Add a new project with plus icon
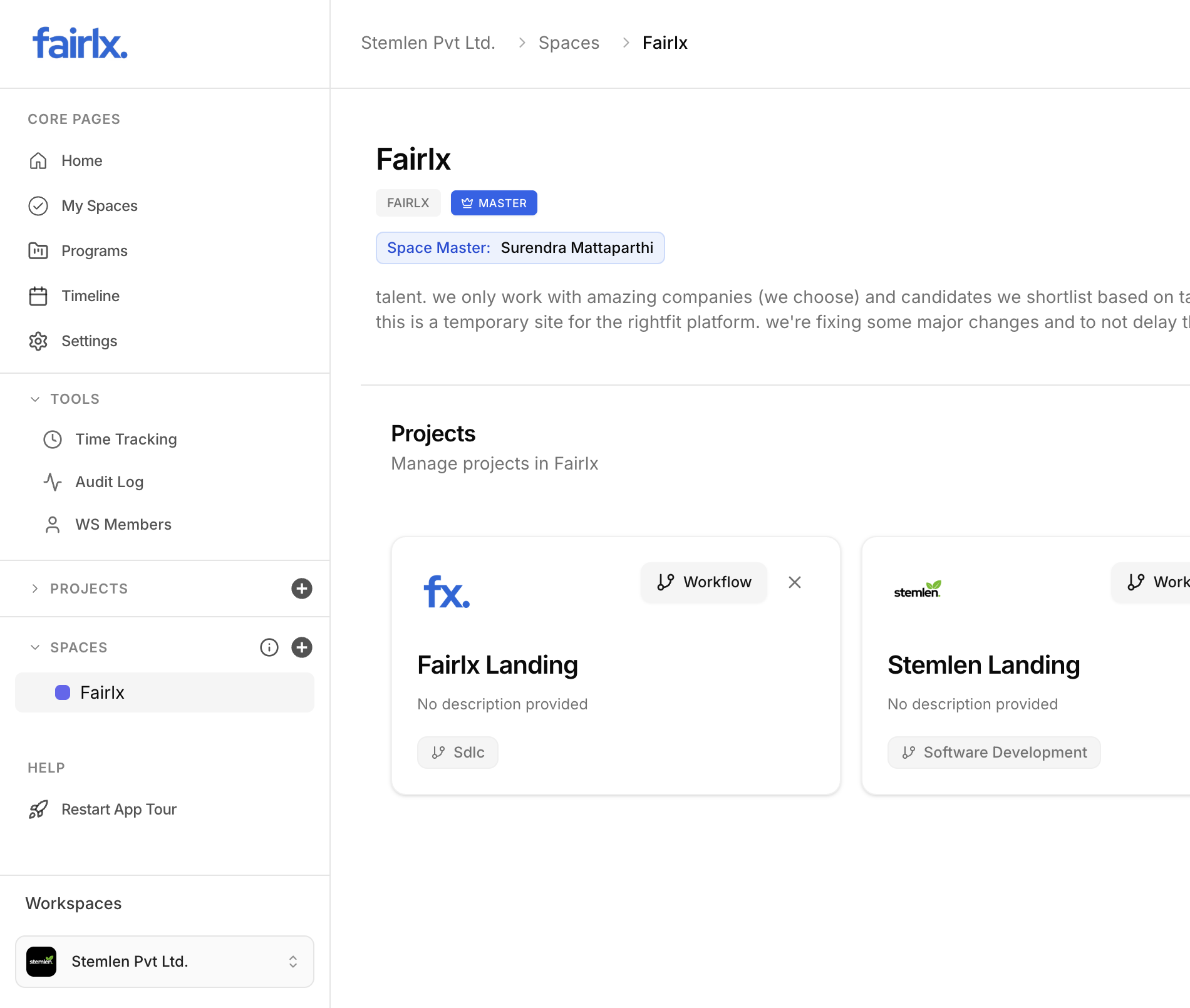This screenshot has width=1190, height=1008. (x=302, y=589)
